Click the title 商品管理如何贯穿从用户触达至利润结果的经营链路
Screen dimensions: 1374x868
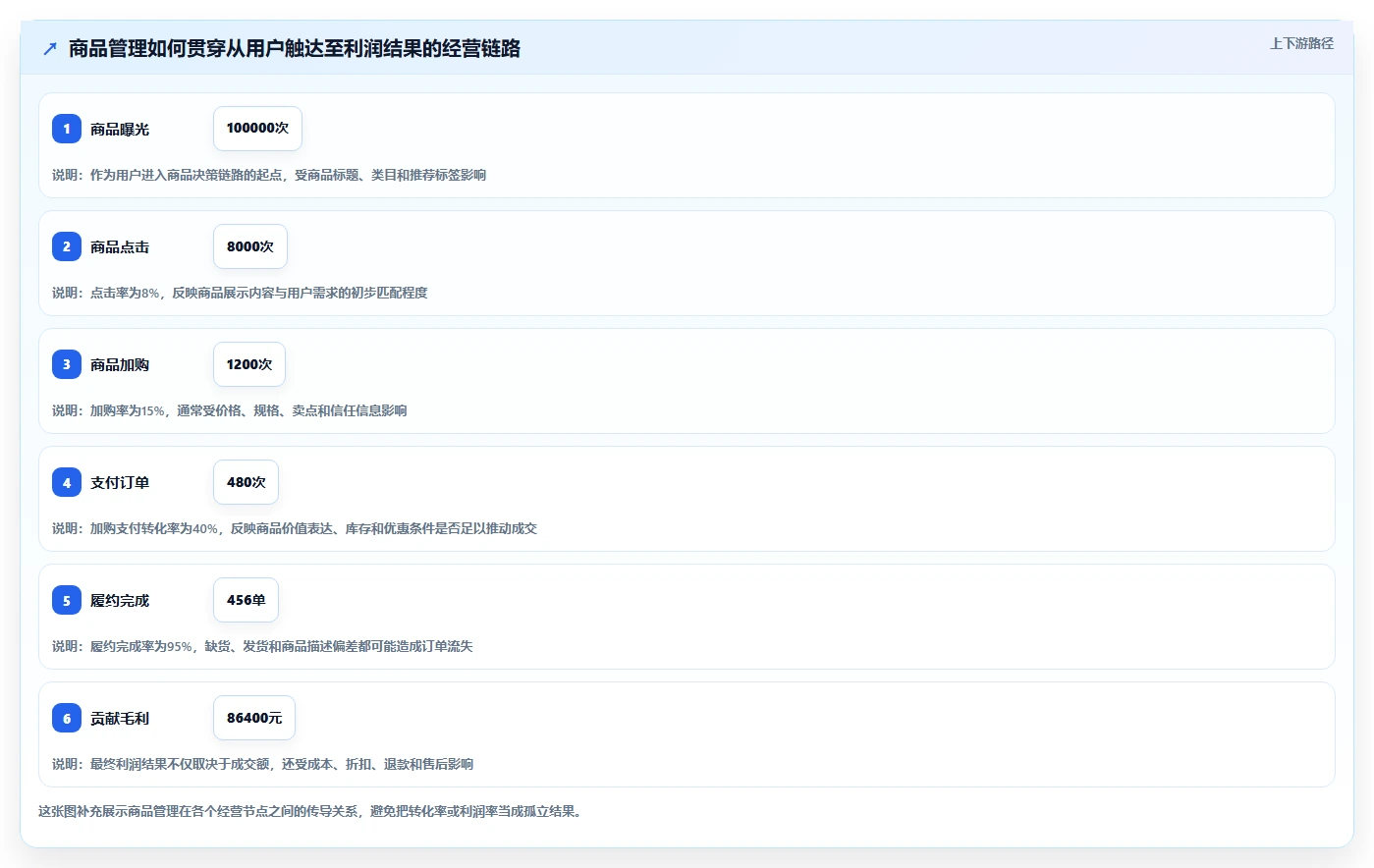tap(295, 48)
